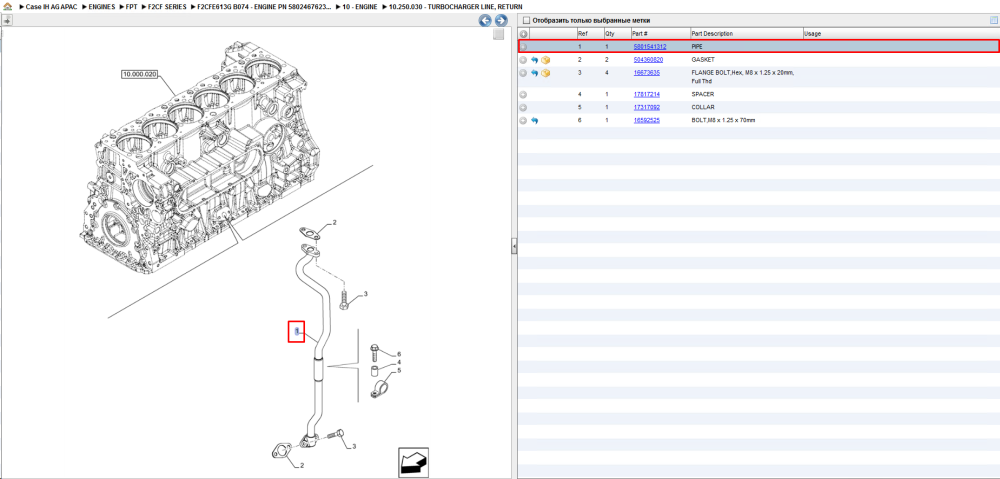Image resolution: width=1000 pixels, height=479 pixels.
Task: Open part number link 17317092
Action: click(x=646, y=107)
